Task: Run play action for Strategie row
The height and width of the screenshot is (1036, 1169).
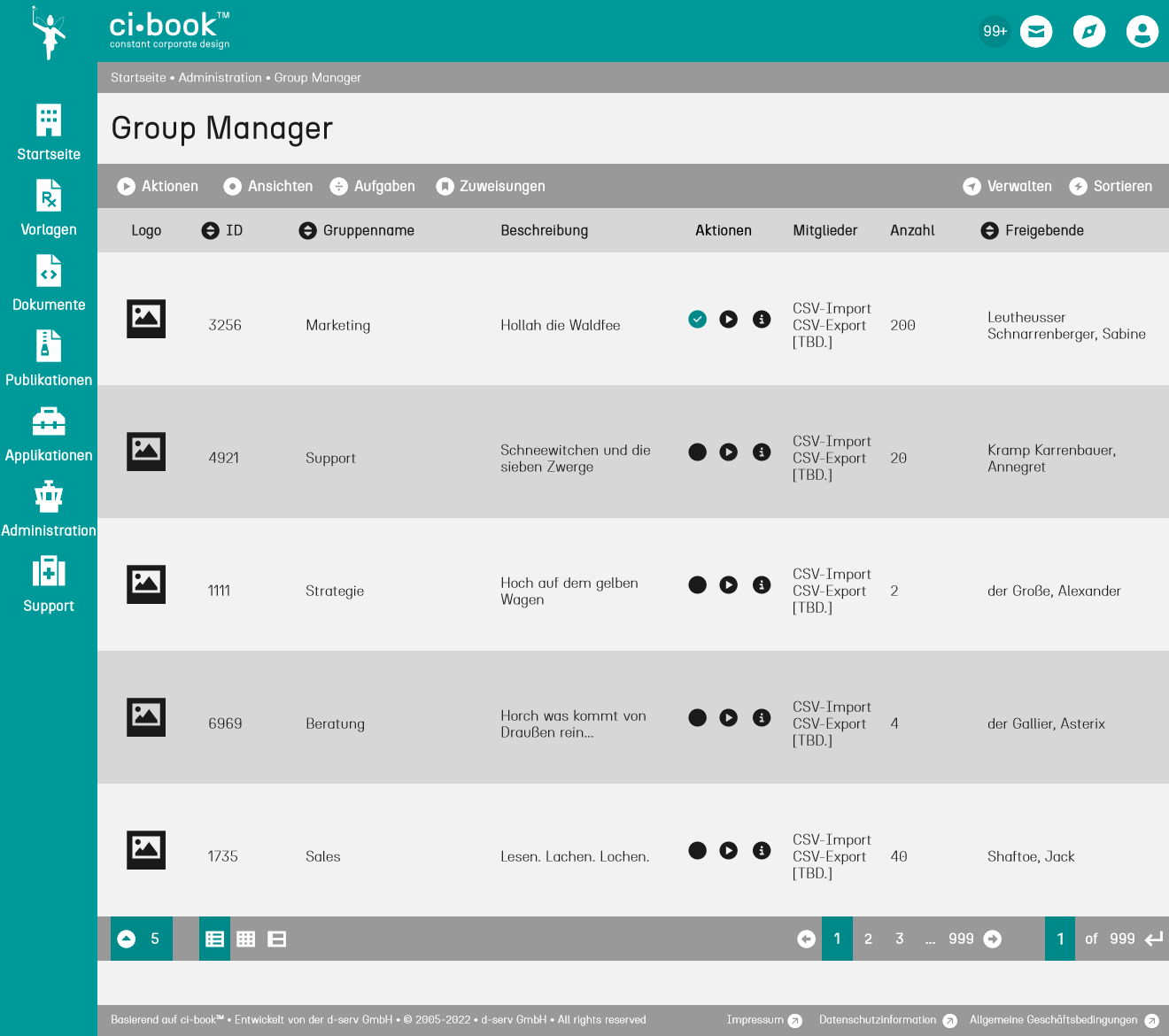Action: pos(729,584)
